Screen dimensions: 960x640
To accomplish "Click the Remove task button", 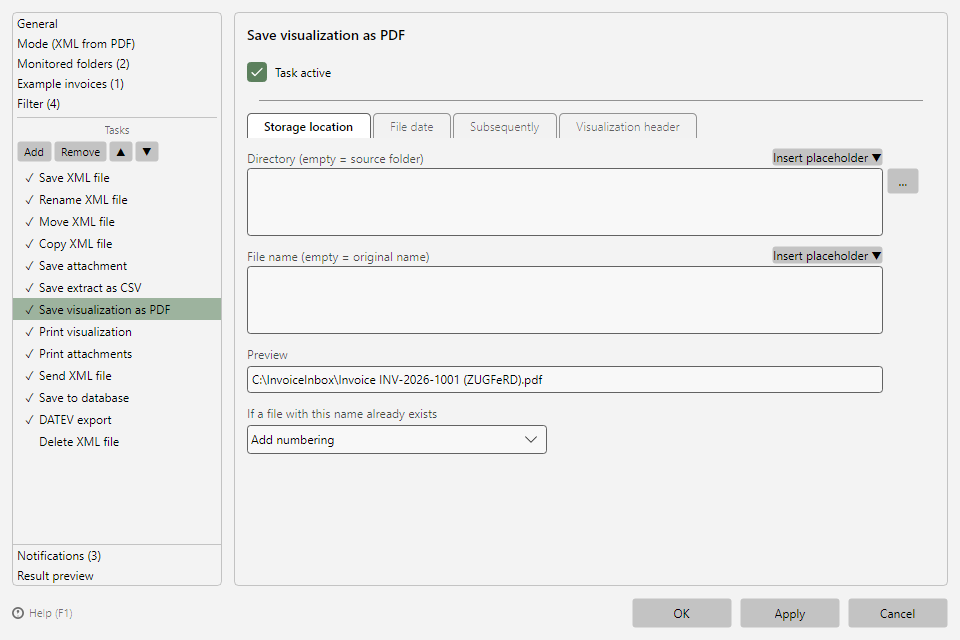I will tap(80, 152).
